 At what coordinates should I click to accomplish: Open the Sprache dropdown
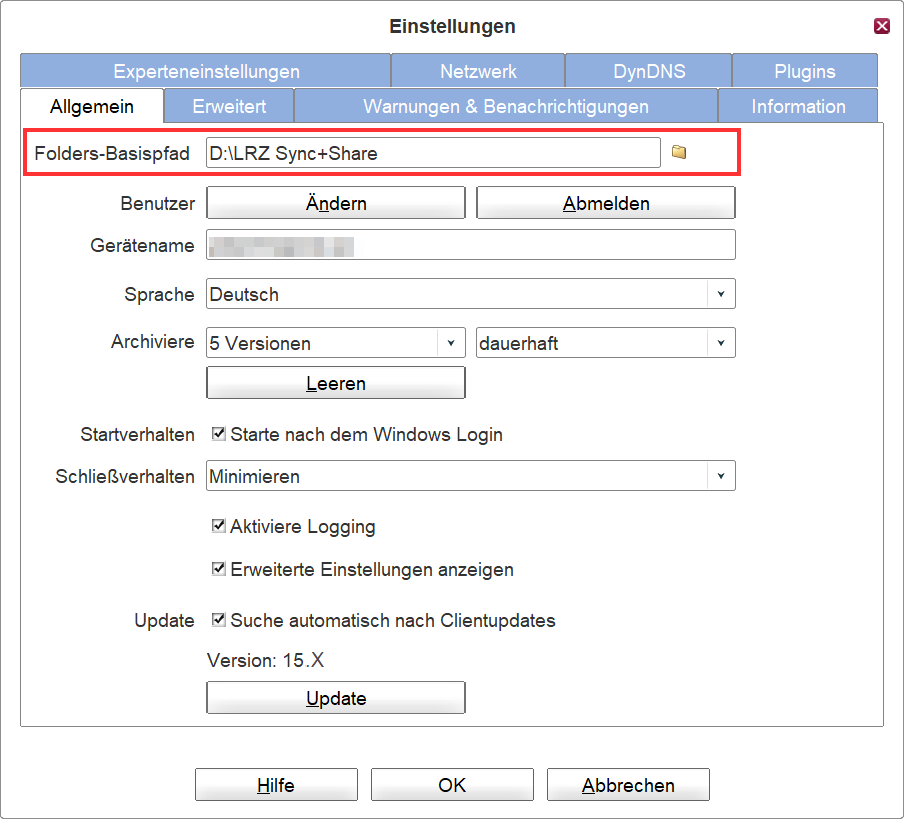click(721, 295)
